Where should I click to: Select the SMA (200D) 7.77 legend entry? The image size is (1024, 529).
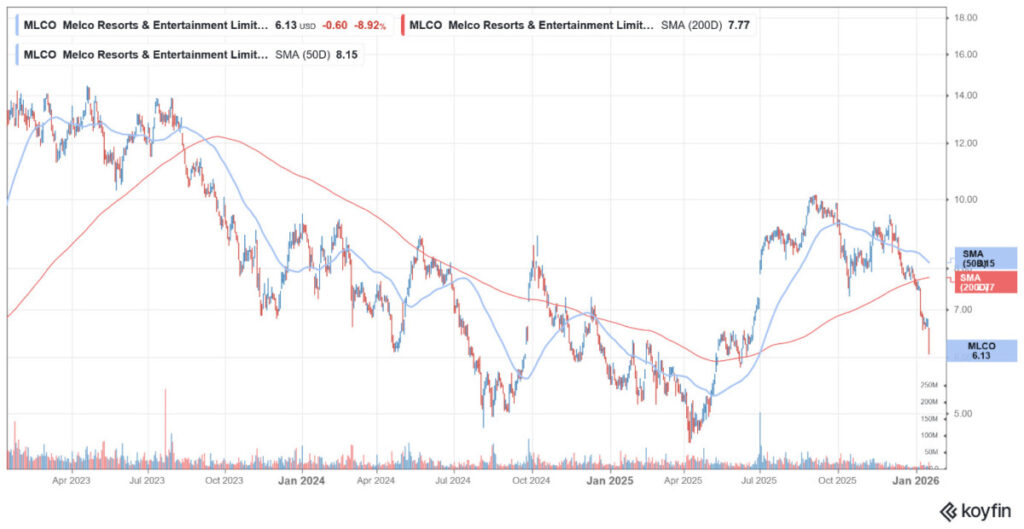(x=580, y=23)
